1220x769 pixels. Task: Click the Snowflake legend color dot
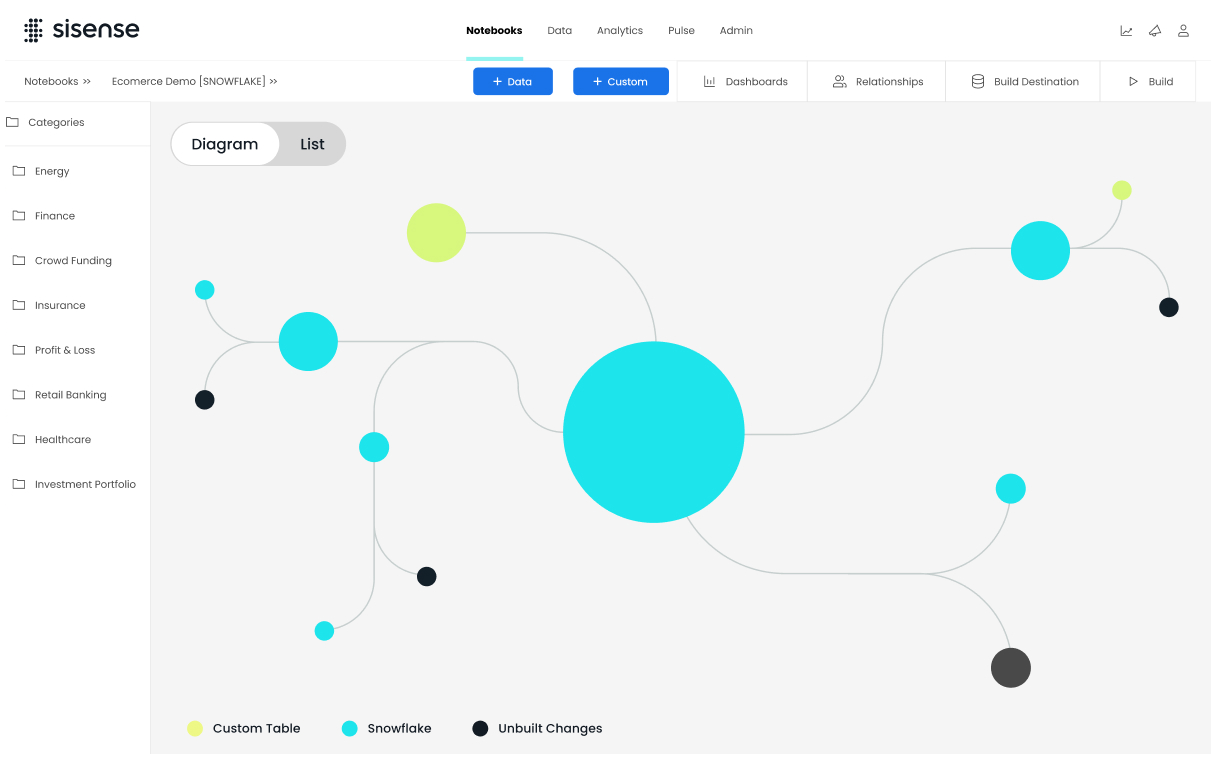tap(350, 729)
